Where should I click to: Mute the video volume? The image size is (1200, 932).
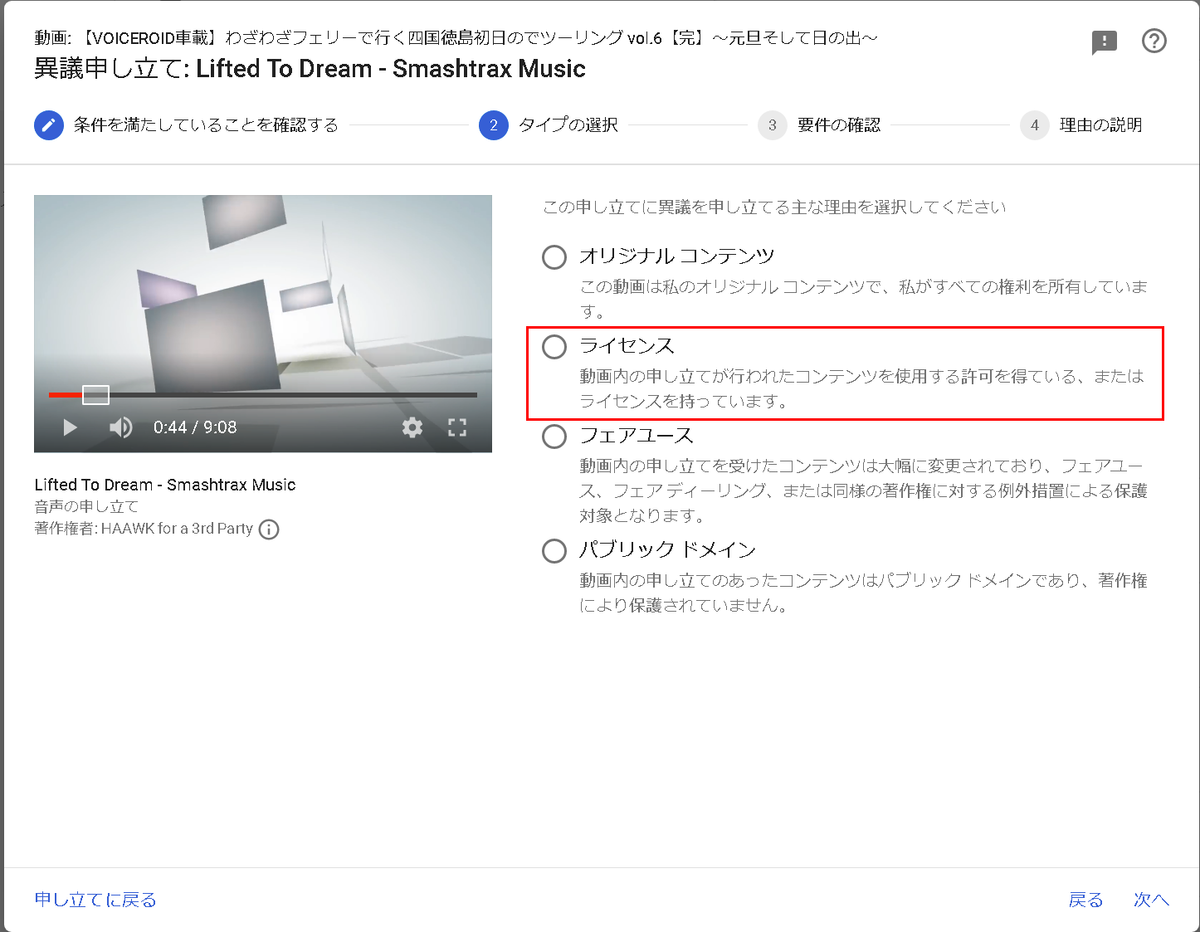point(120,428)
